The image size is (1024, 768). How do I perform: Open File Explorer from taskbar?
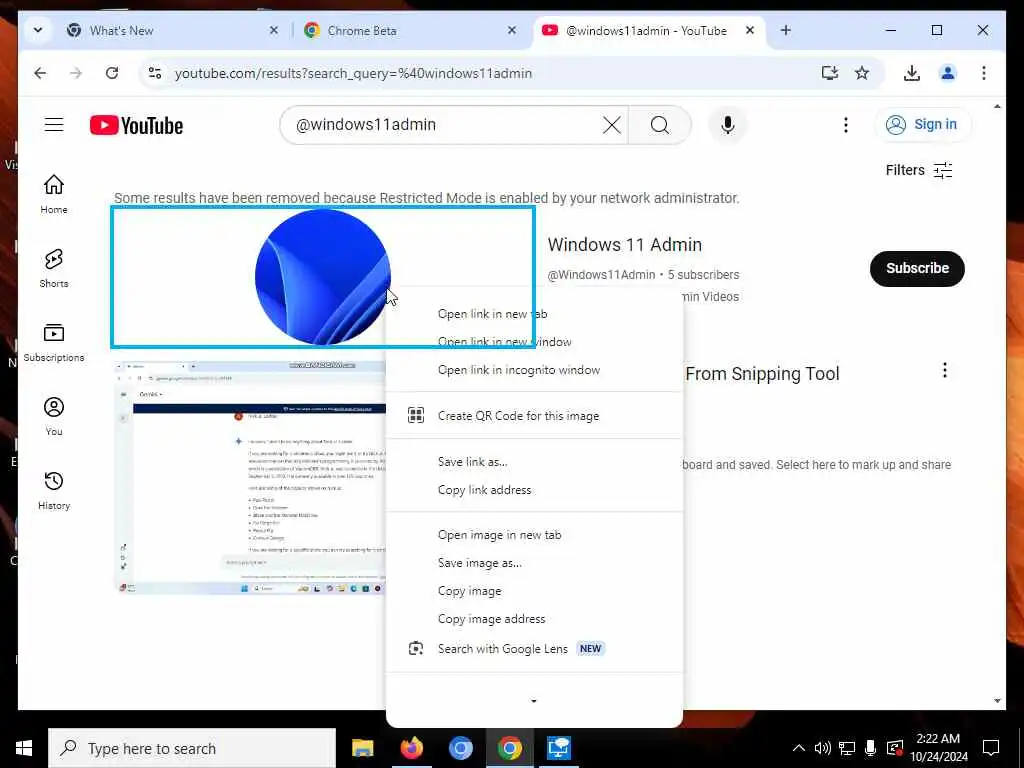coord(362,748)
